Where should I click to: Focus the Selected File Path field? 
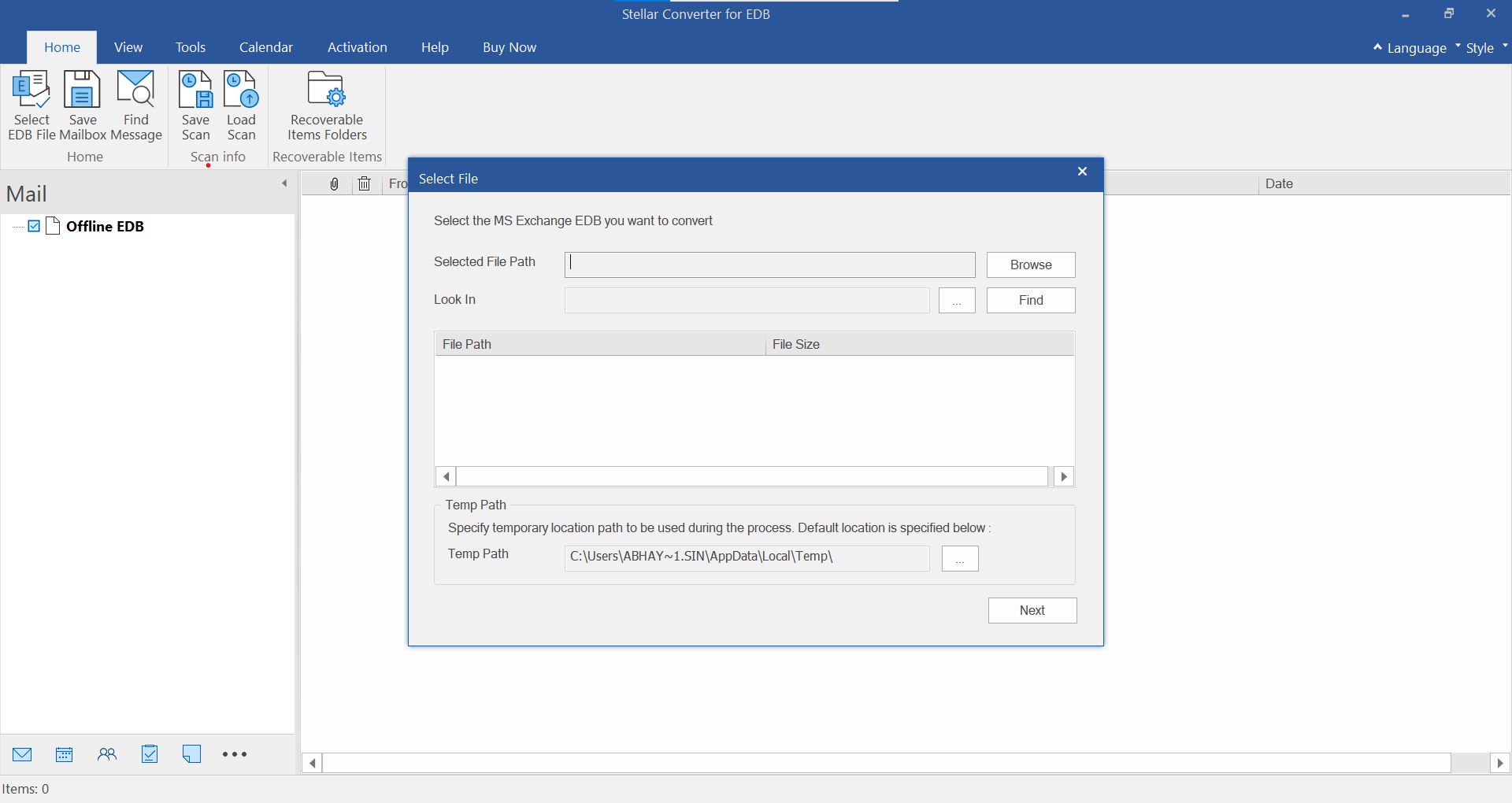click(769, 265)
